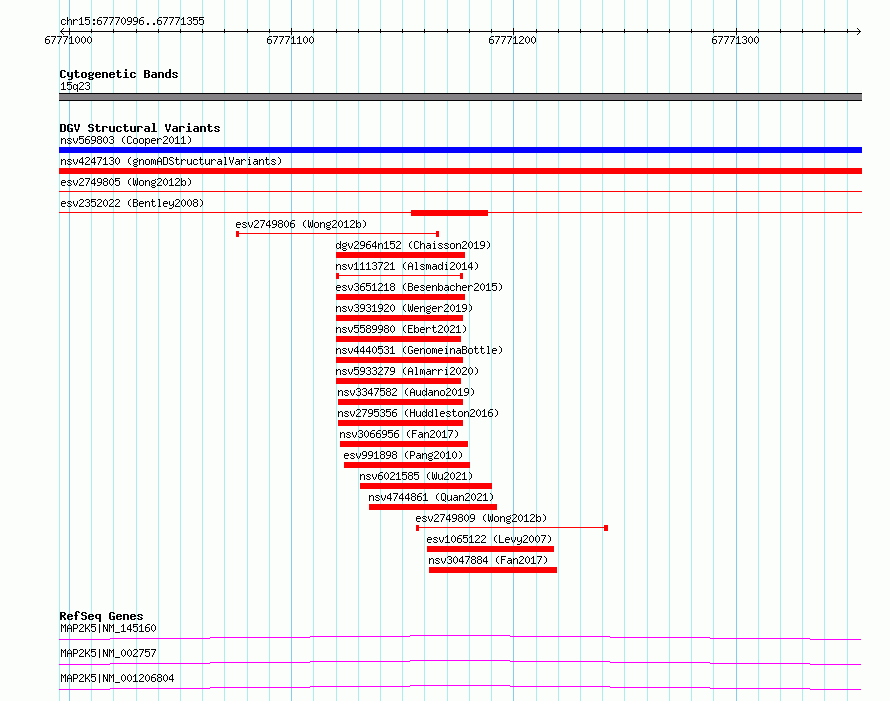Open nsv5933279 (Almarri2020) variant label
Screen dimensions: 890x701
(x=407, y=371)
